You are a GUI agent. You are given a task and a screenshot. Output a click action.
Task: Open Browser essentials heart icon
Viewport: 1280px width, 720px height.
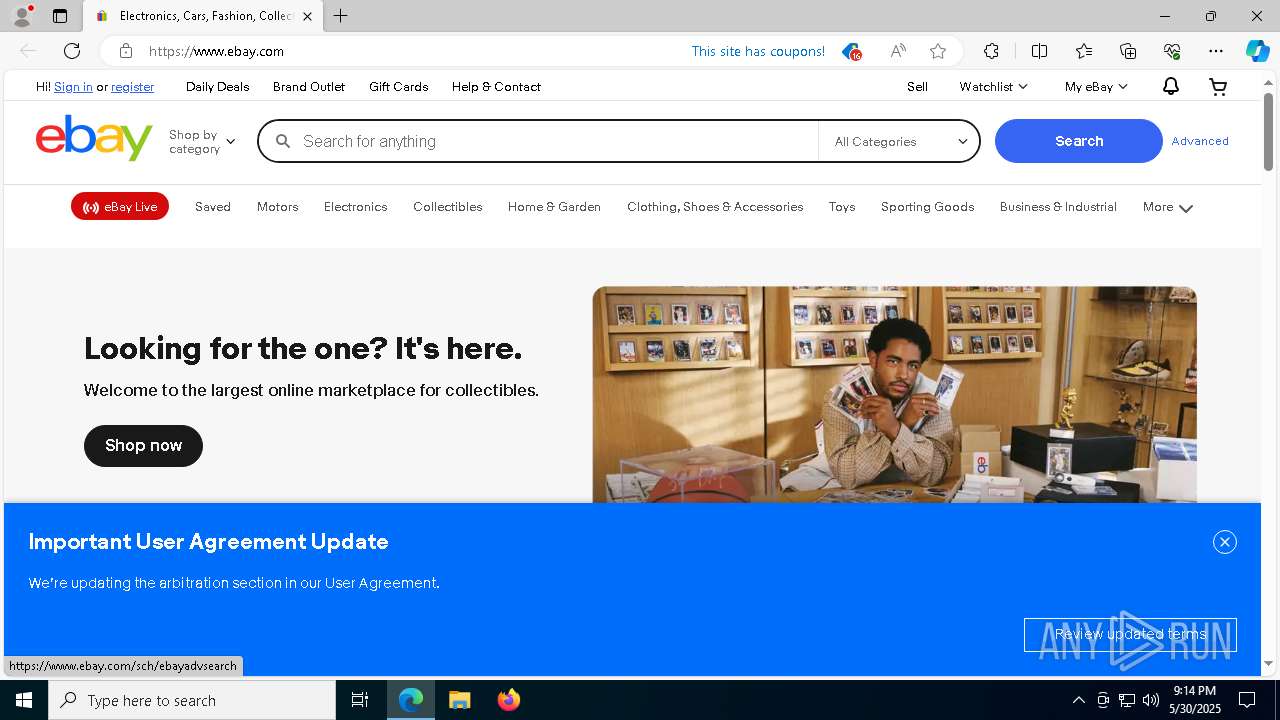coord(1172,51)
